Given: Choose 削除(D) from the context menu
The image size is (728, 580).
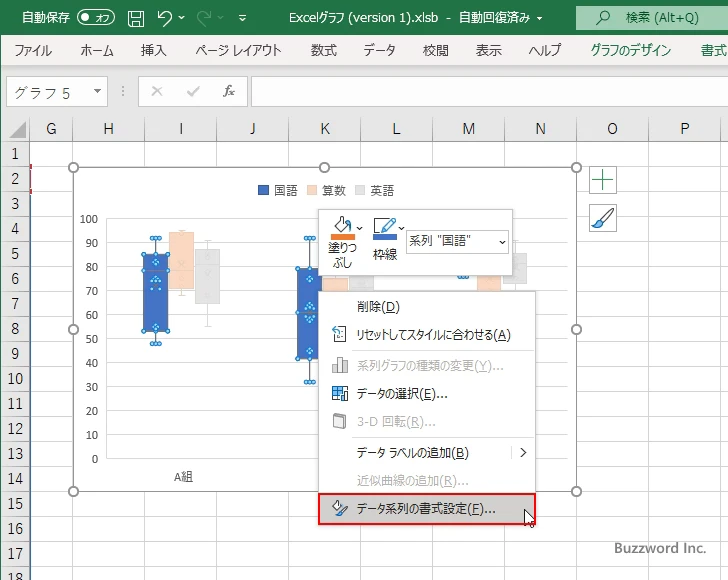Looking at the screenshot, I should [427, 306].
